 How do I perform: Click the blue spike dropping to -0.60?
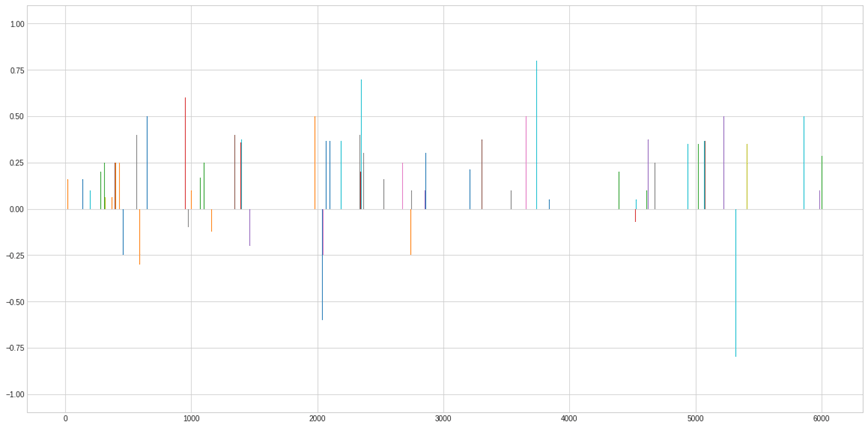(322, 265)
